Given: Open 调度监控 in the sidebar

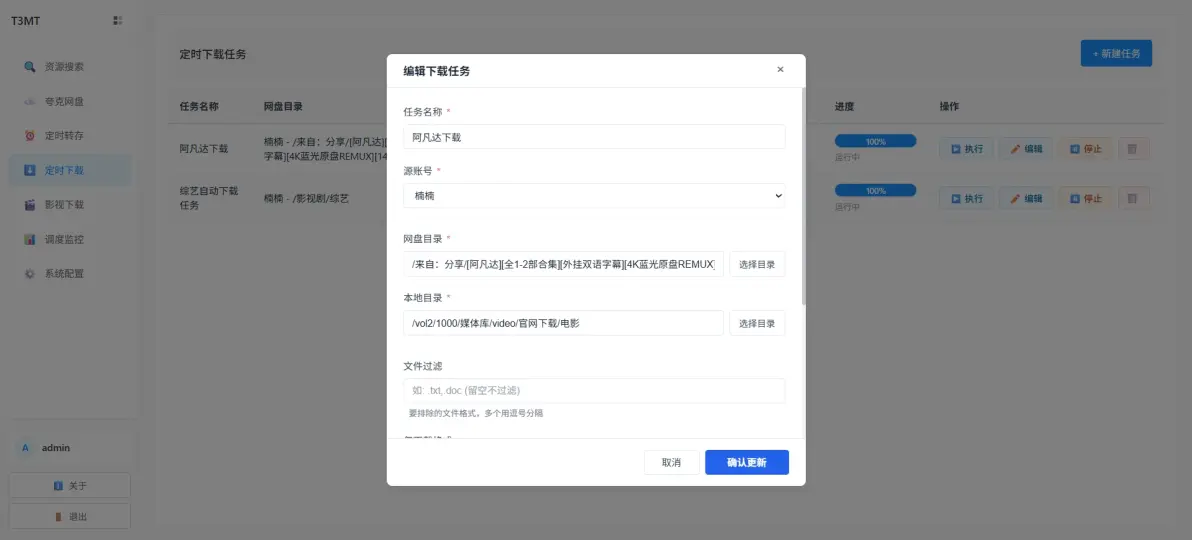Looking at the screenshot, I should click(70, 239).
